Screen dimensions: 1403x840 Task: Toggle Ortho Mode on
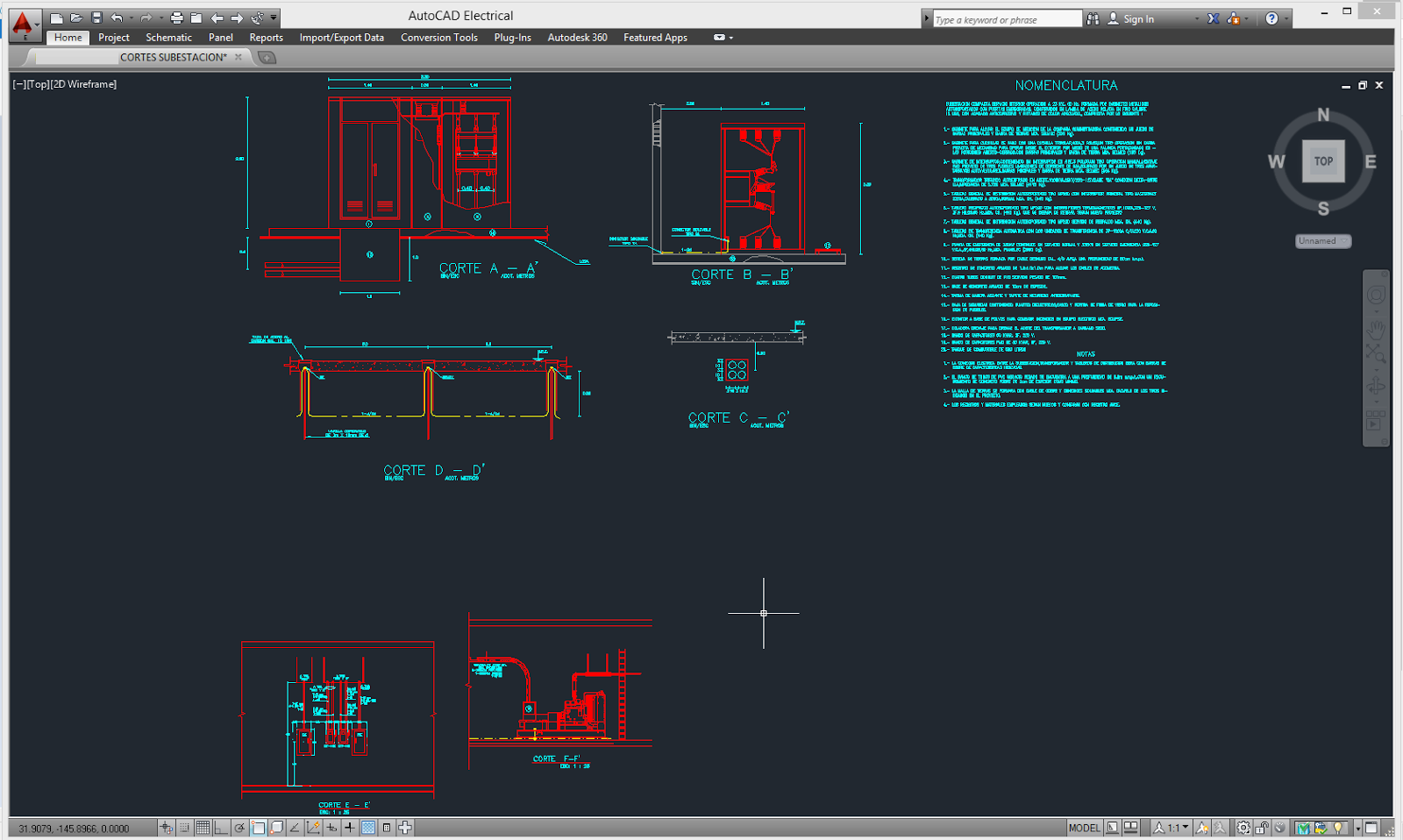221,828
